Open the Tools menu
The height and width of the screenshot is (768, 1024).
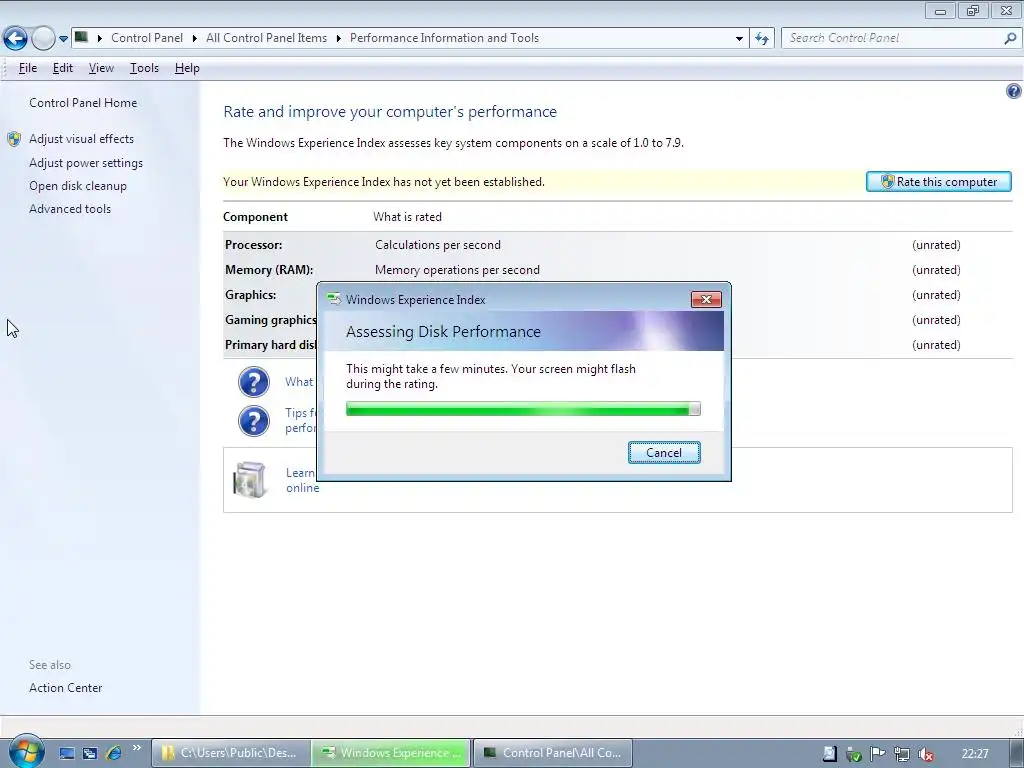[144, 68]
